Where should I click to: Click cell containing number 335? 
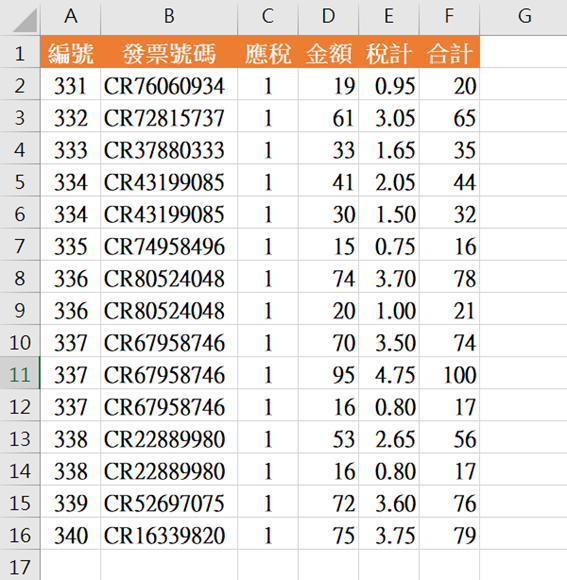click(x=70, y=245)
